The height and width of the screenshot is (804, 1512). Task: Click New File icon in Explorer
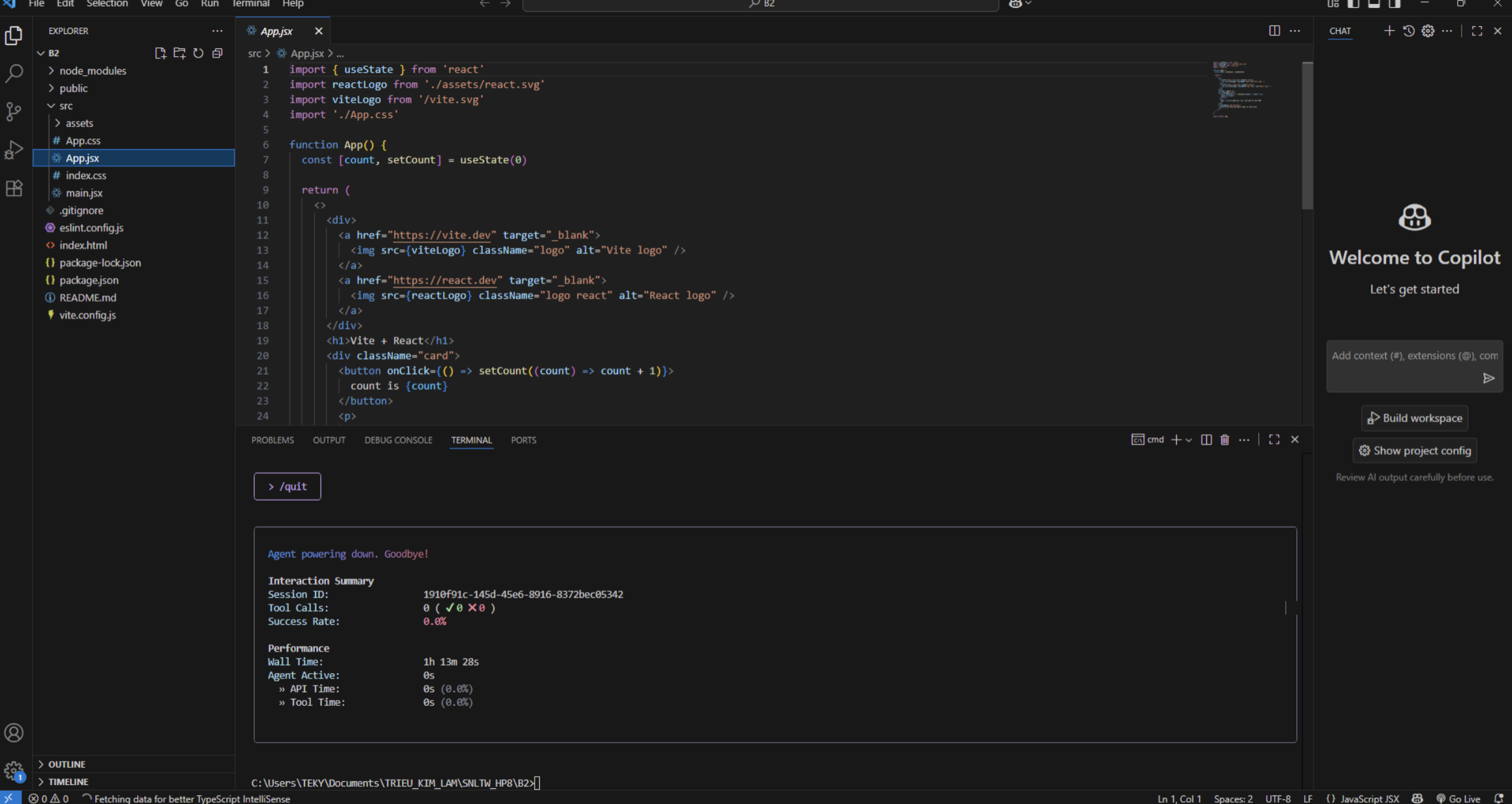point(160,53)
